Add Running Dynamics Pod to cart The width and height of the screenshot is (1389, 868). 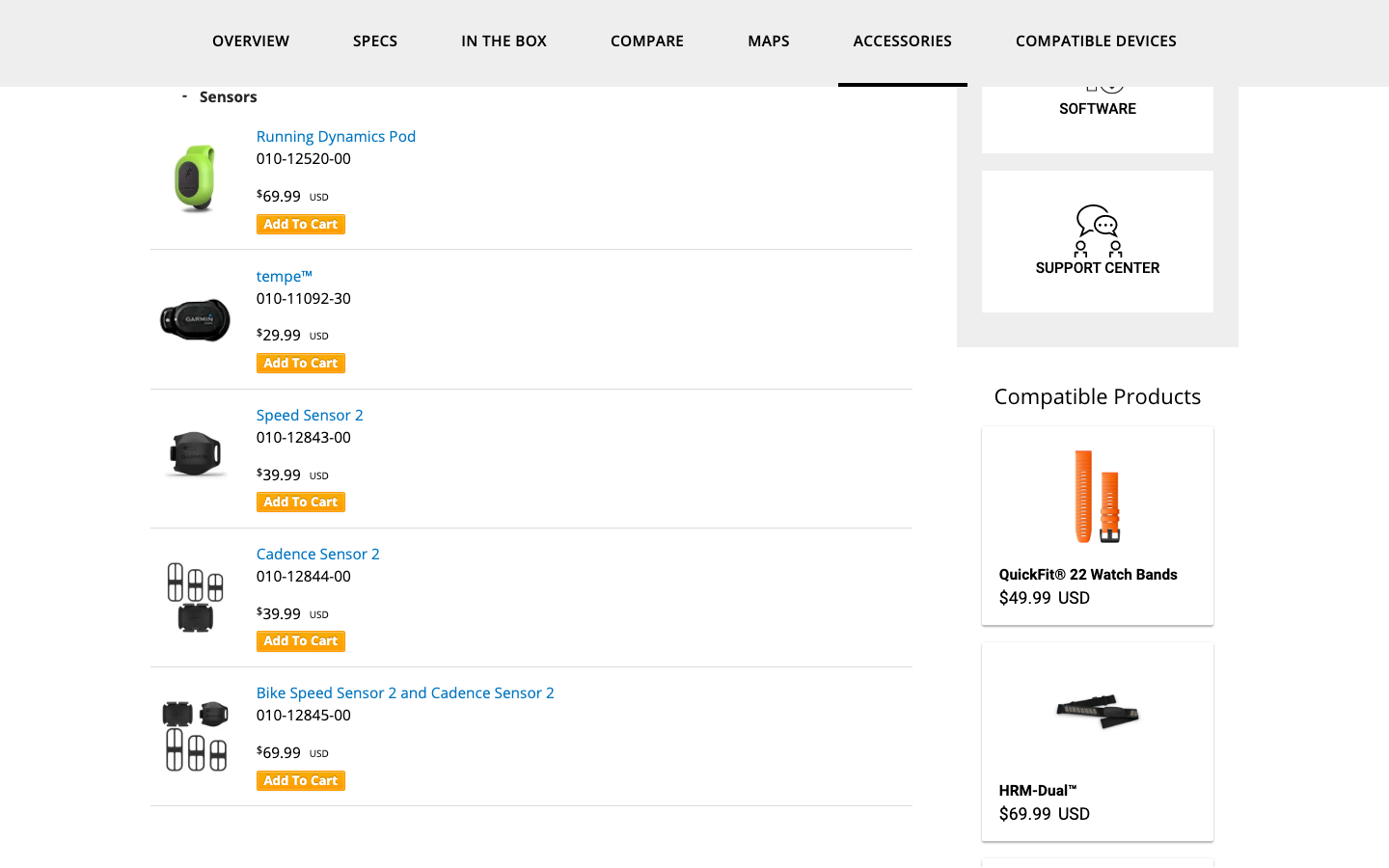click(x=301, y=224)
